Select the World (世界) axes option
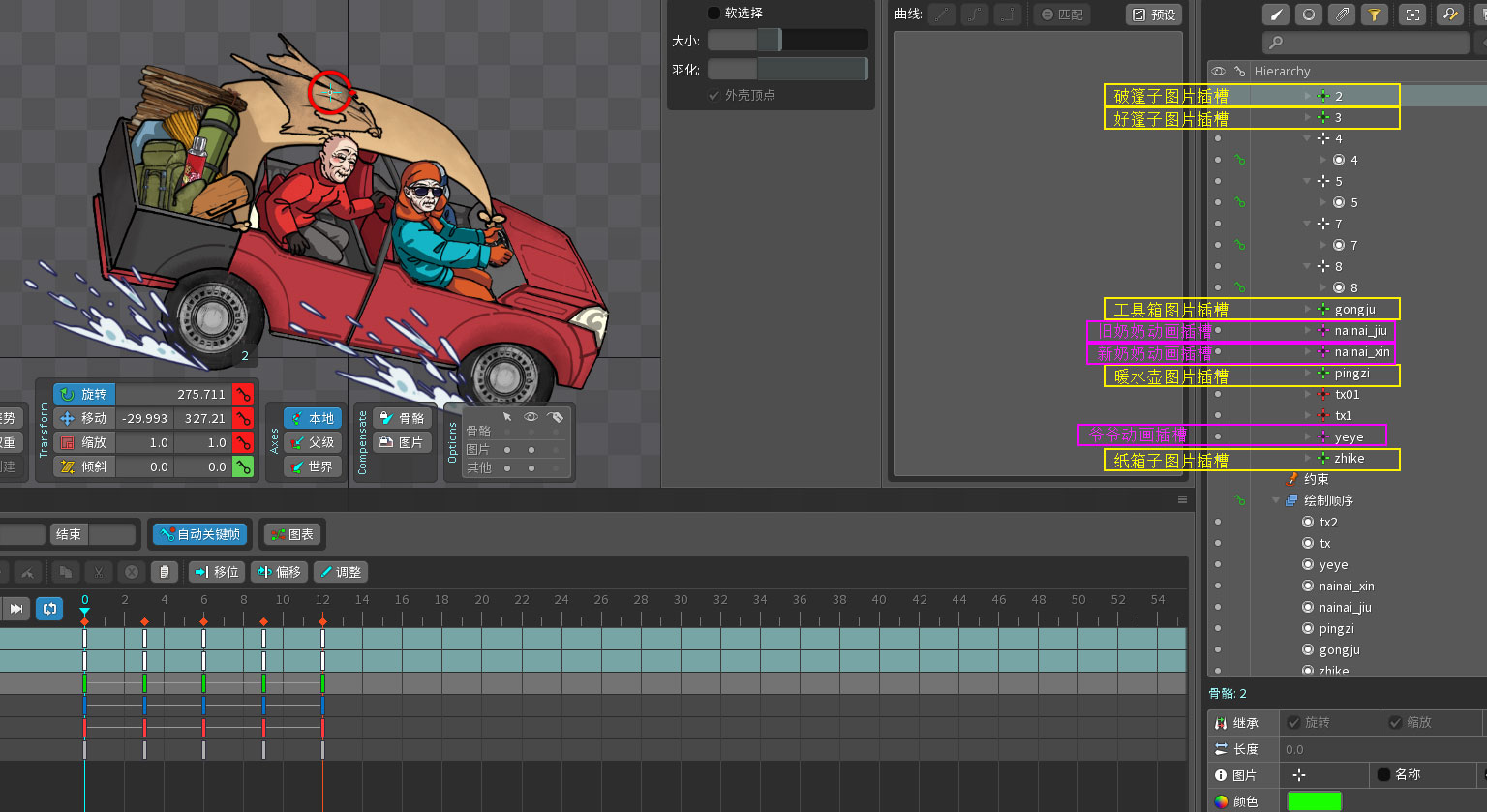This screenshot has width=1487, height=812. pos(312,467)
